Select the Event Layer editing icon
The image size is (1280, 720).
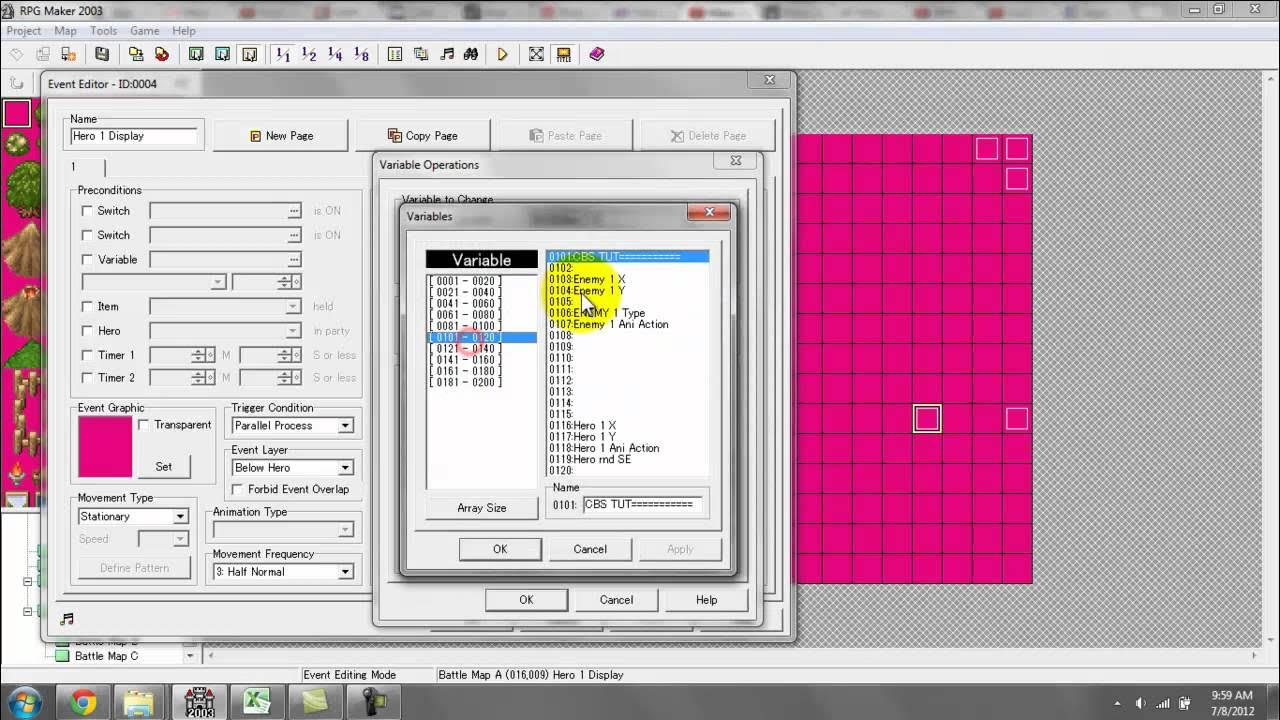pos(249,54)
